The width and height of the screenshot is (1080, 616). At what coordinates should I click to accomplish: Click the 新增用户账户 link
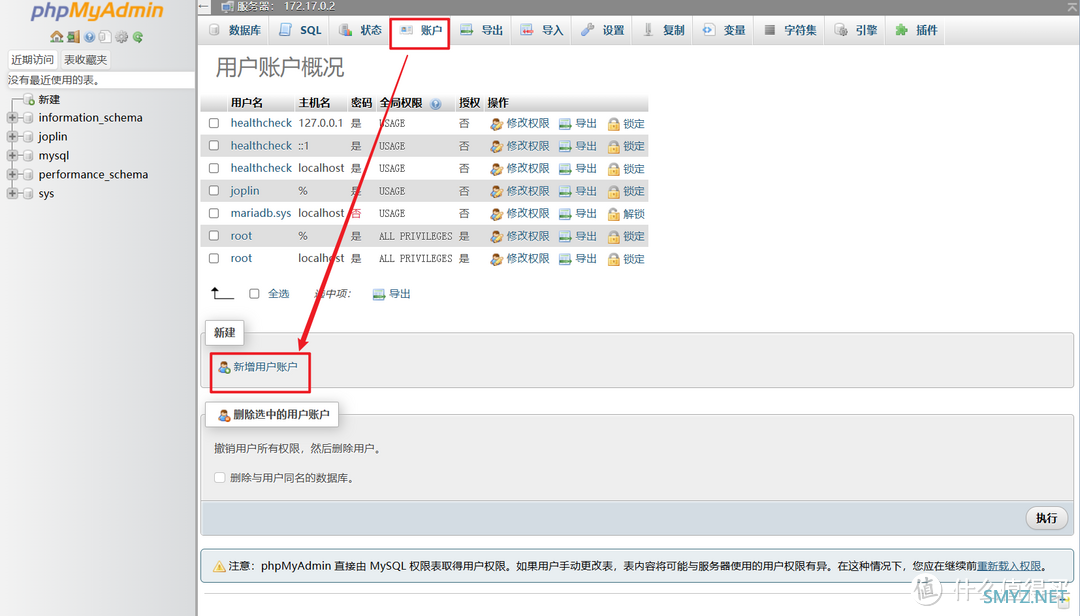coord(258,367)
